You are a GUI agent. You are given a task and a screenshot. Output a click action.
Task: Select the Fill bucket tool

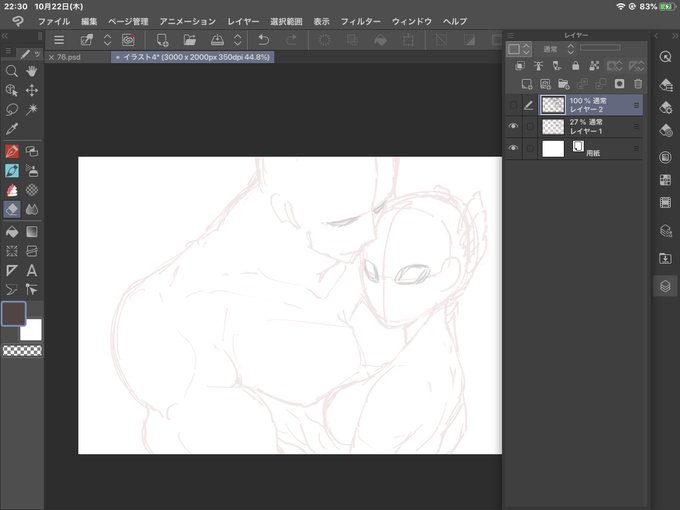[x=12, y=232]
